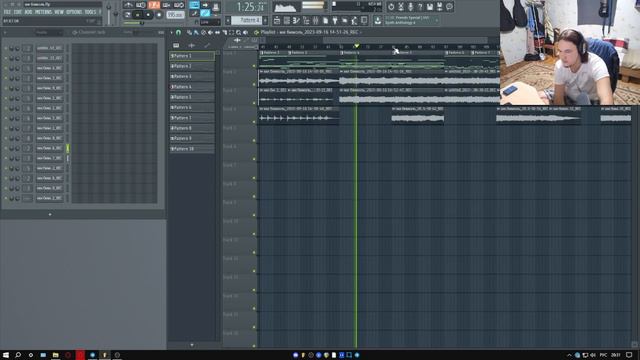The height and width of the screenshot is (360, 640).
Task: Open the PATTERNS menu
Action: tap(43, 12)
